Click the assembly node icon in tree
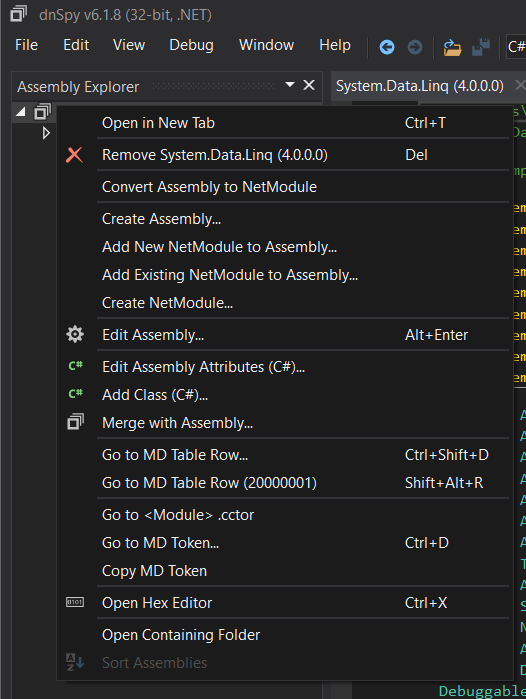This screenshot has width=526, height=699. click(x=42, y=112)
